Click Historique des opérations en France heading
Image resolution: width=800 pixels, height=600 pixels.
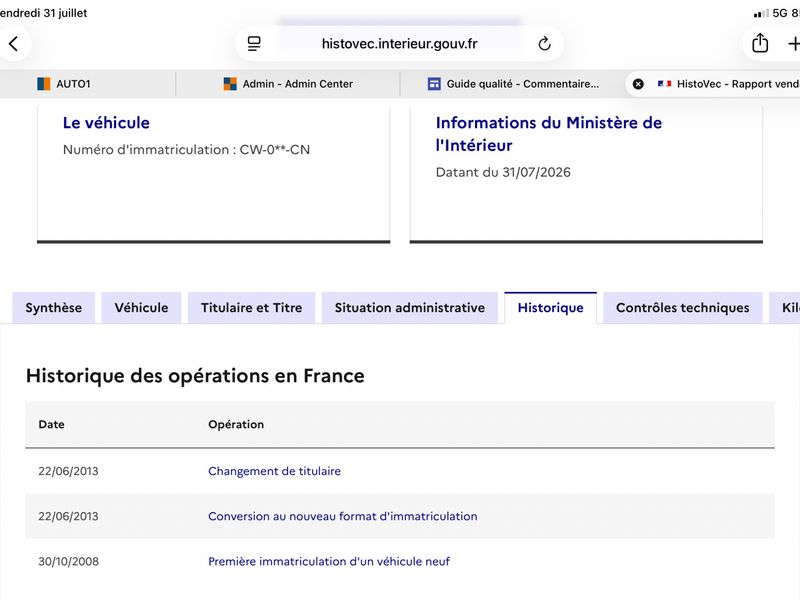coord(195,376)
